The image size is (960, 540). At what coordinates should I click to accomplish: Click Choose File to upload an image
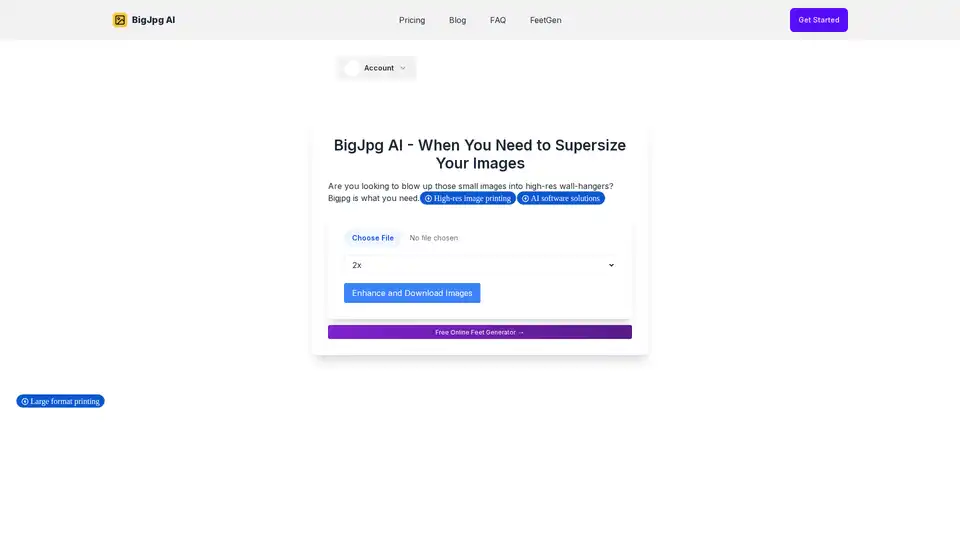[x=372, y=238]
